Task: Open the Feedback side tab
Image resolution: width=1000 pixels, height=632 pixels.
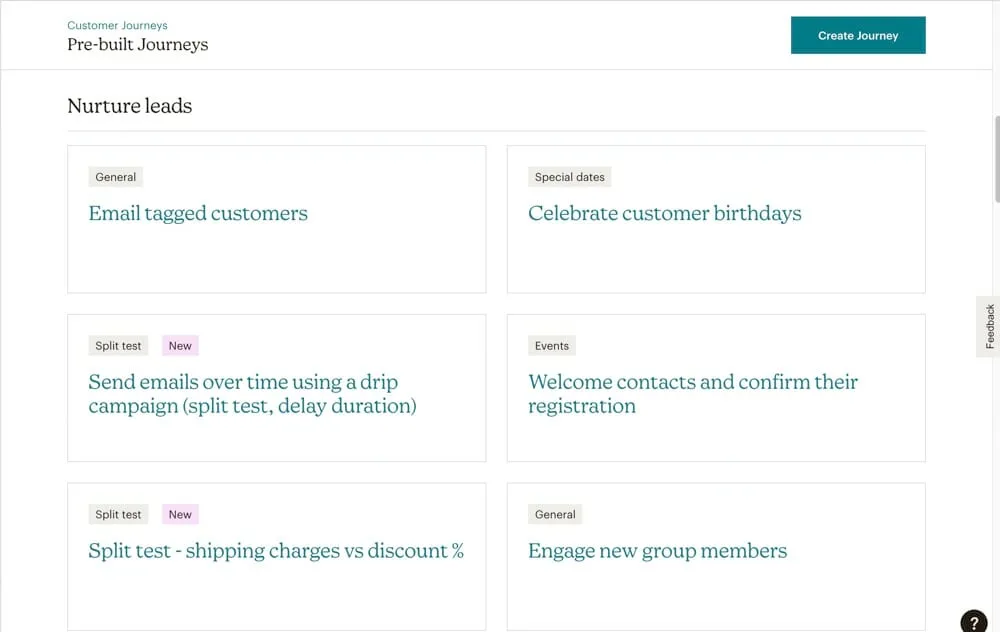Action: point(989,326)
